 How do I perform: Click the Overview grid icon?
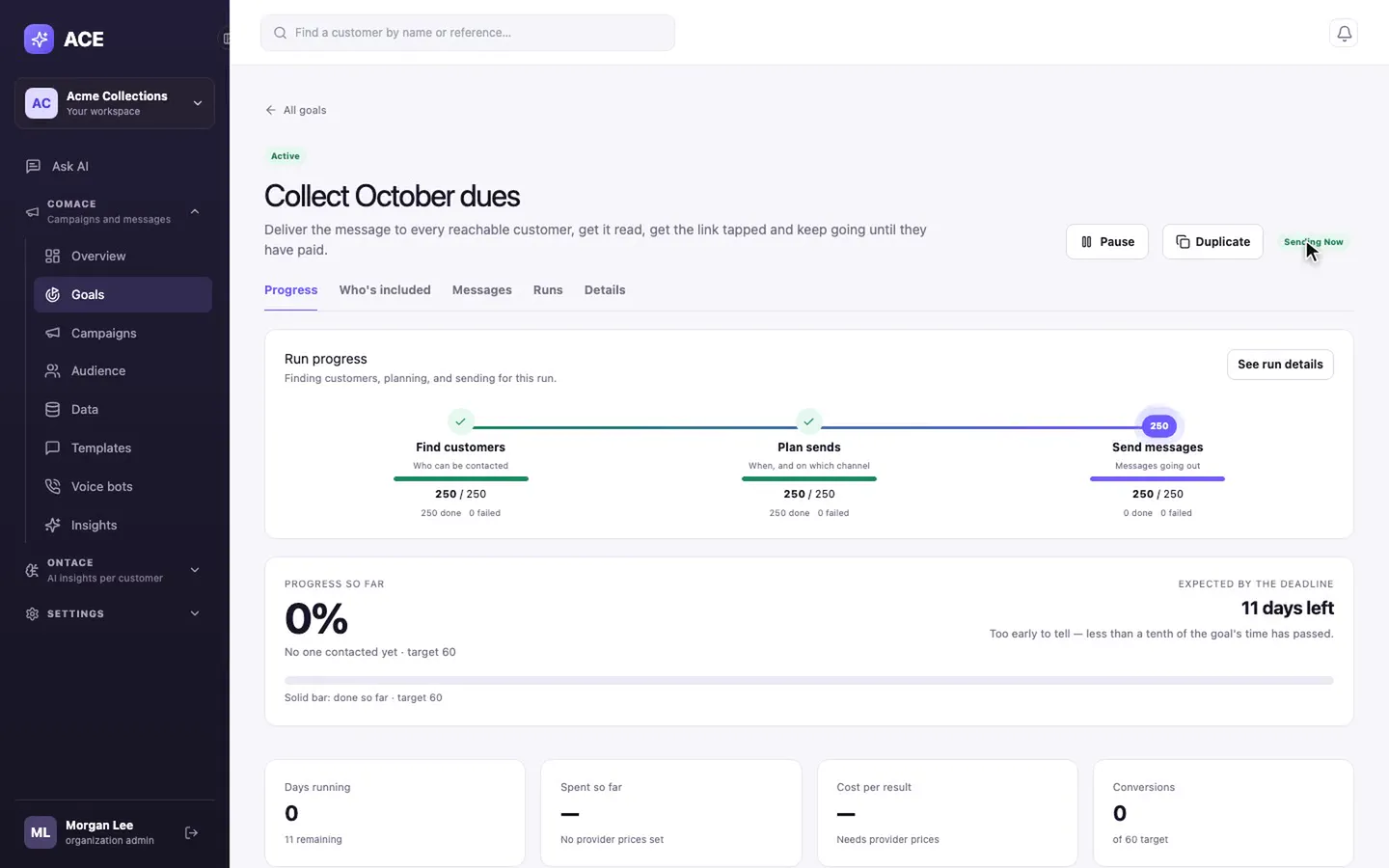[x=52, y=256]
